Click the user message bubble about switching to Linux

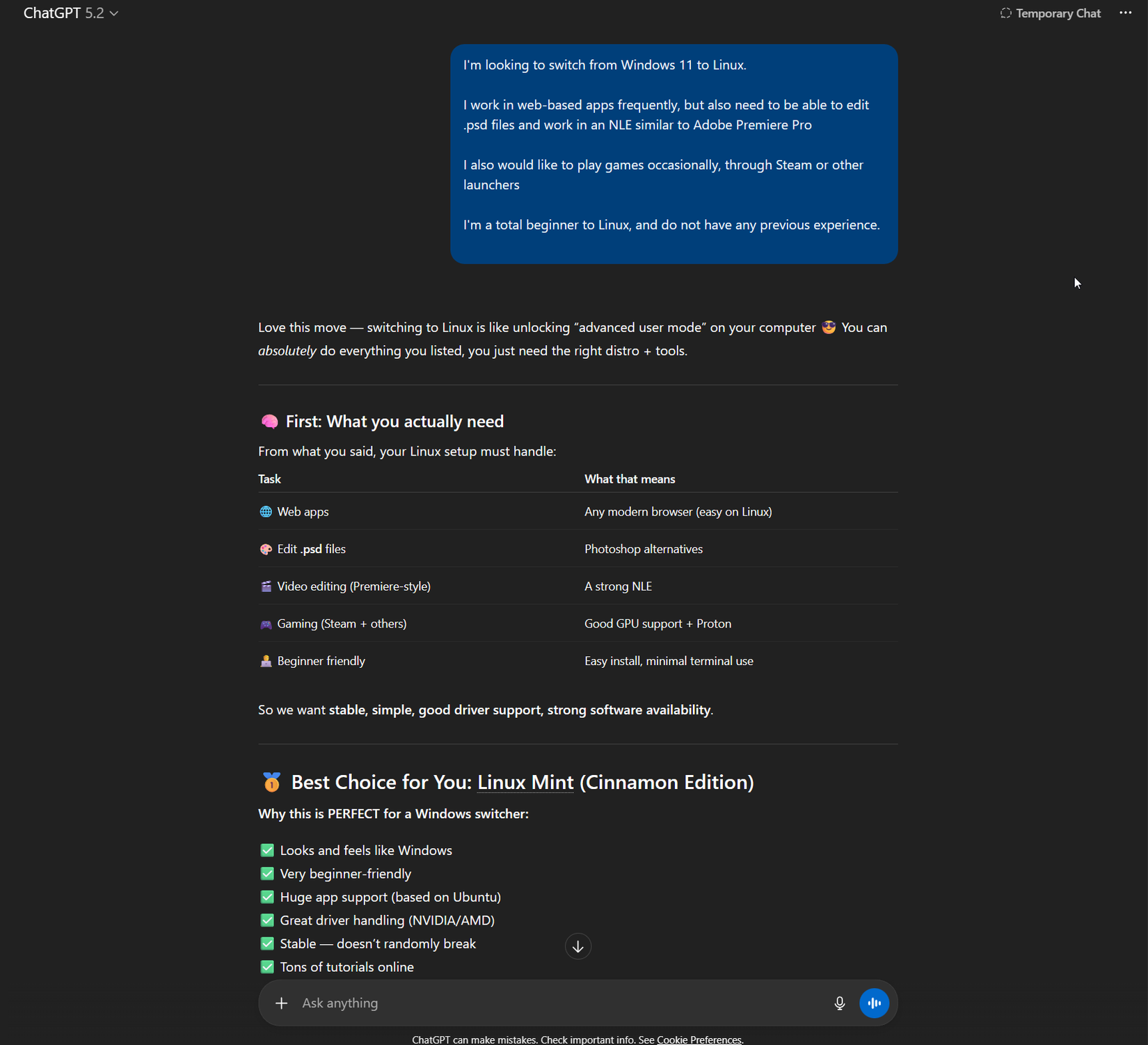coord(673,154)
